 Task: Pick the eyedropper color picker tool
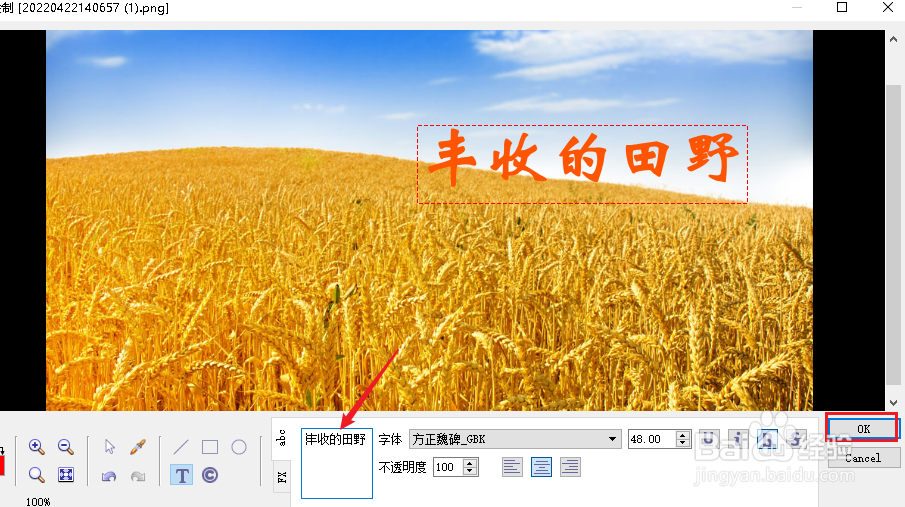coord(138,446)
